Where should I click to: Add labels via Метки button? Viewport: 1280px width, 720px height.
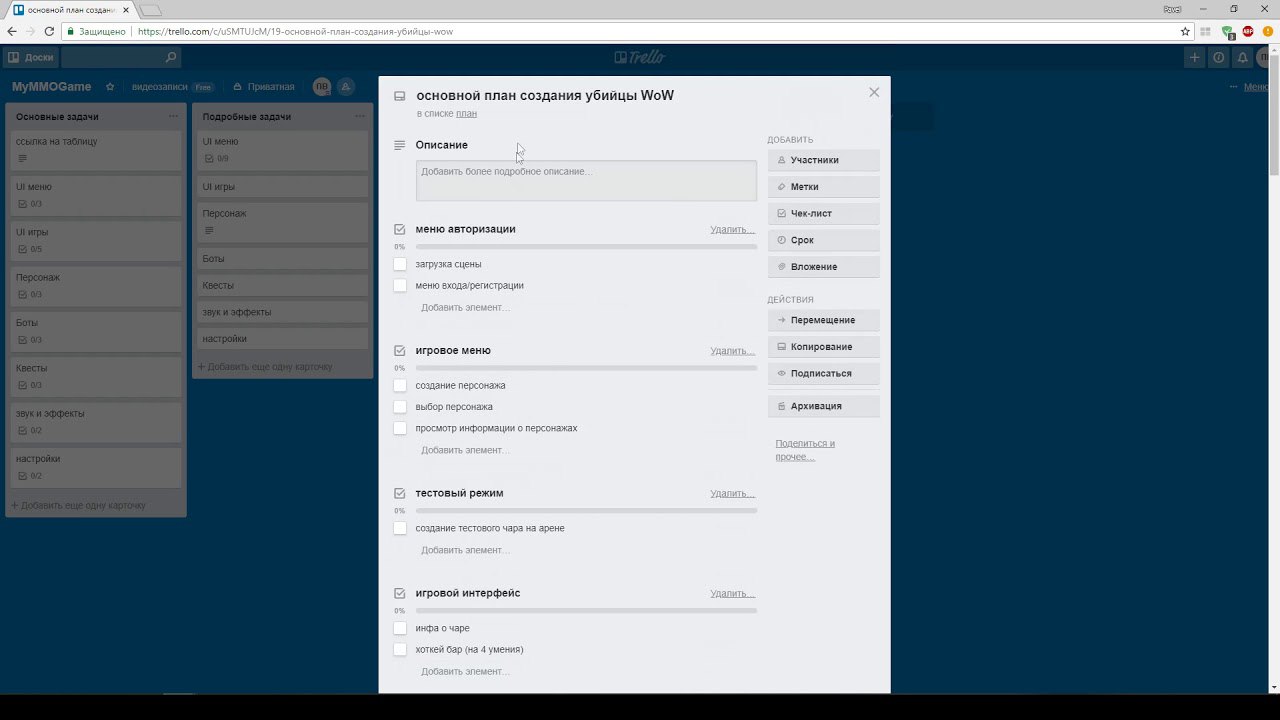click(x=824, y=187)
